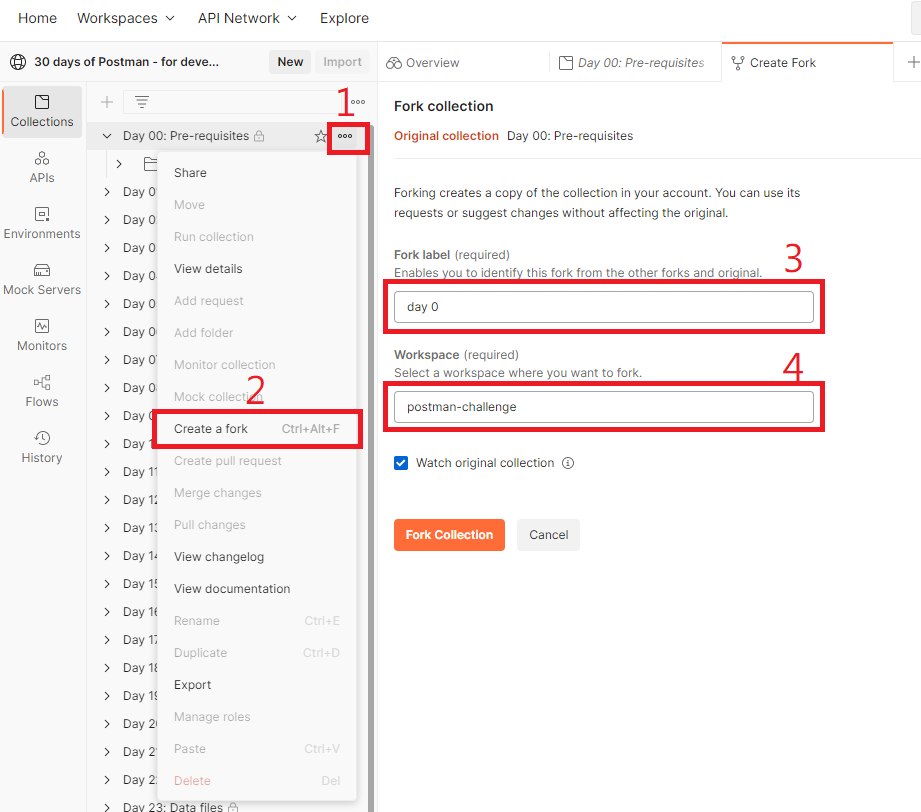The image size is (921, 812).
Task: Click the plus icon to create new collection
Action: 107,102
